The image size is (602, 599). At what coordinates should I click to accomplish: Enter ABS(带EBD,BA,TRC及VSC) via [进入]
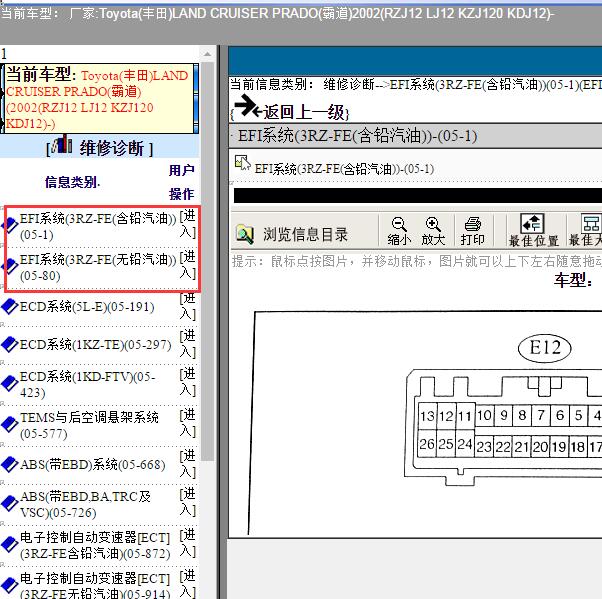pos(188,502)
